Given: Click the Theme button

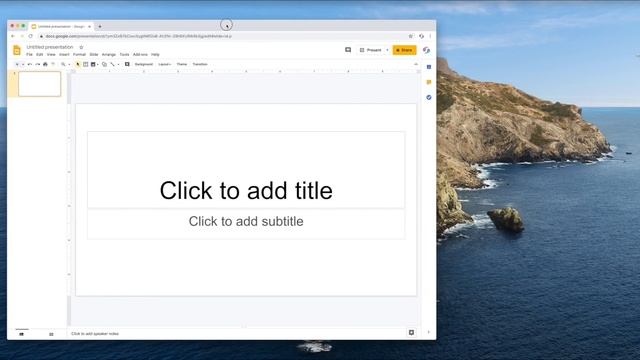Looking at the screenshot, I should pyautogui.click(x=182, y=64).
